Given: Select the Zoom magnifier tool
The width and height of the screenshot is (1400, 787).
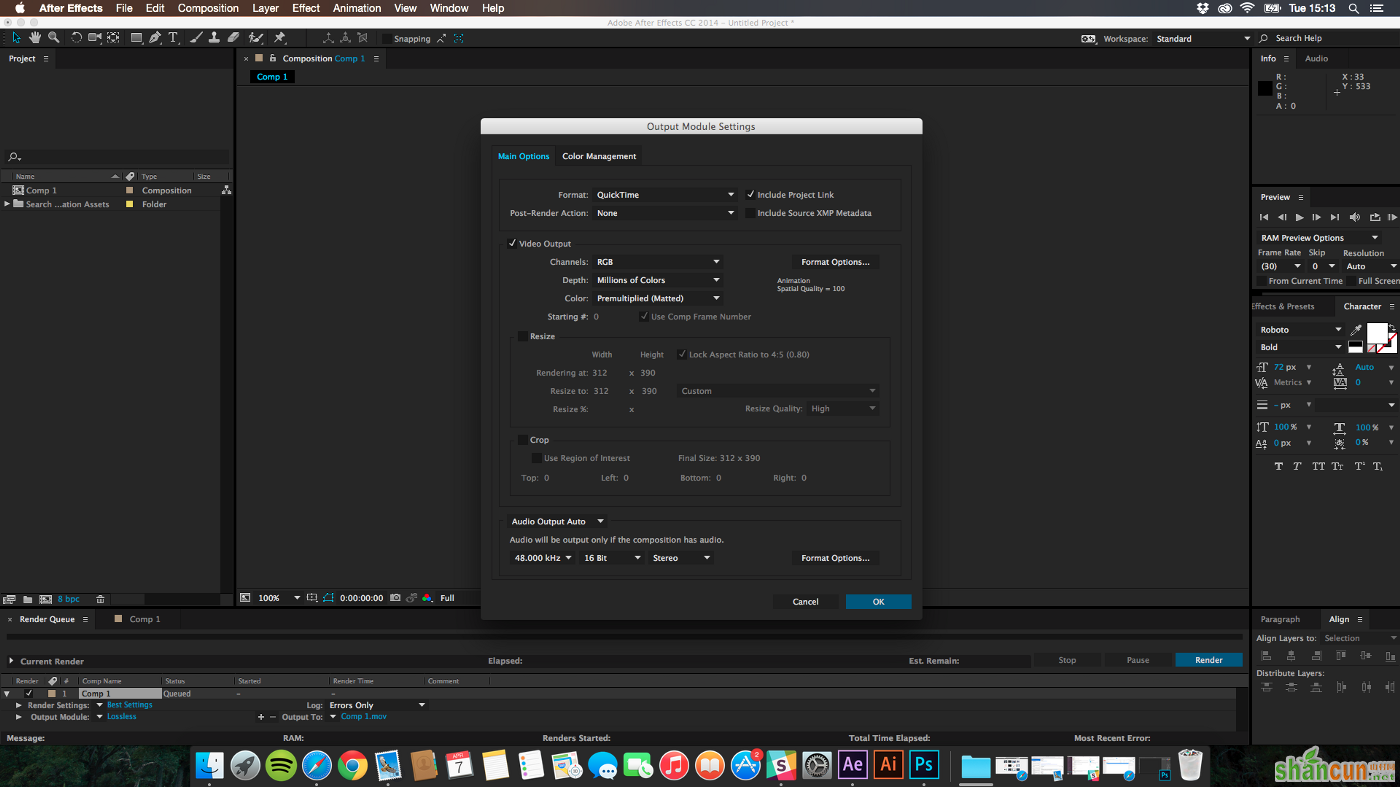Looking at the screenshot, I should [x=54, y=38].
